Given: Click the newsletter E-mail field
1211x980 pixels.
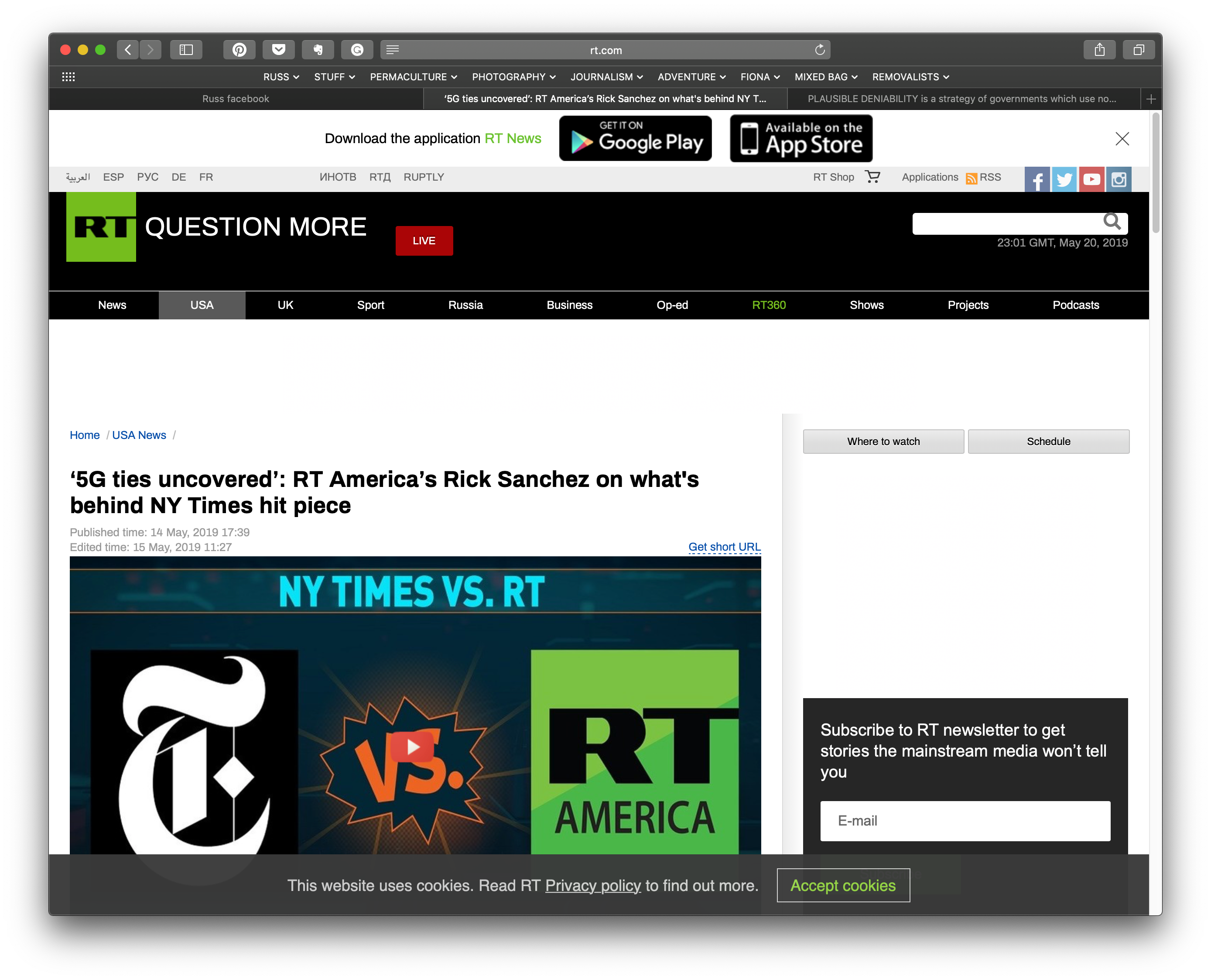Looking at the screenshot, I should 965,821.
